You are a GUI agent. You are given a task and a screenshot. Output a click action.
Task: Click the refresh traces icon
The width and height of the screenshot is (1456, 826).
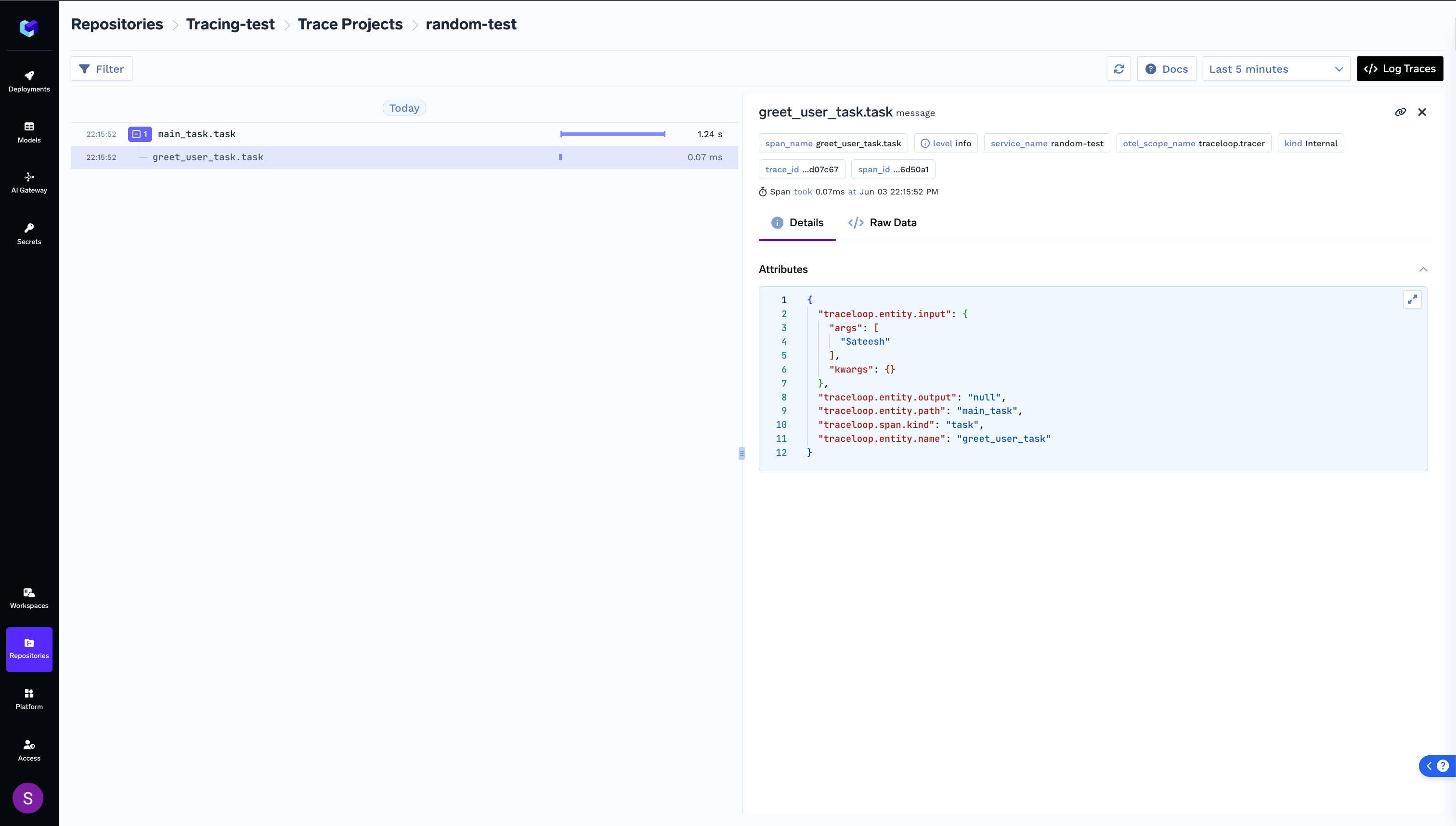[1118, 69]
